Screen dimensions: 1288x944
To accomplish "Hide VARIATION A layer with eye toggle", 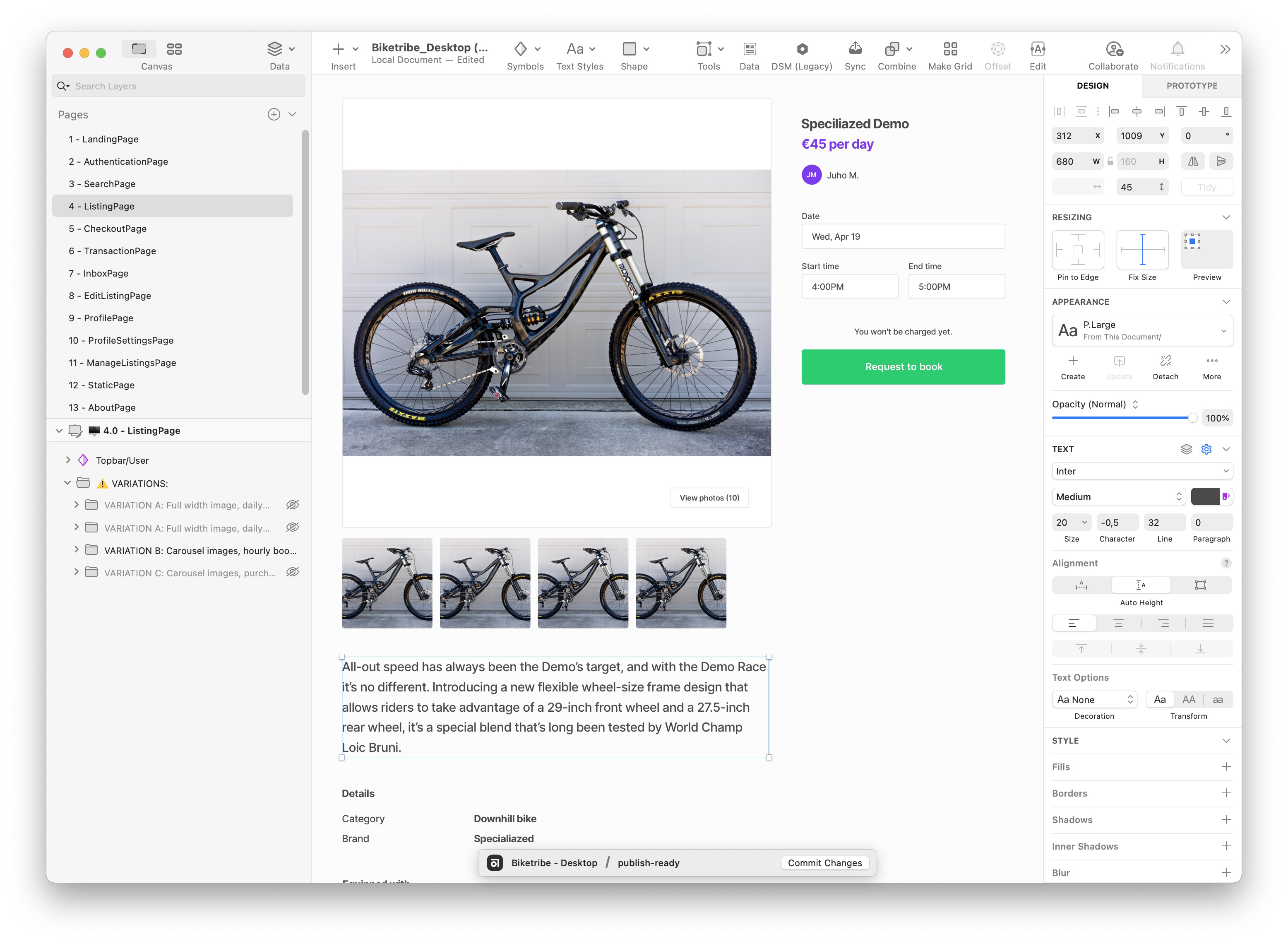I will (x=293, y=505).
